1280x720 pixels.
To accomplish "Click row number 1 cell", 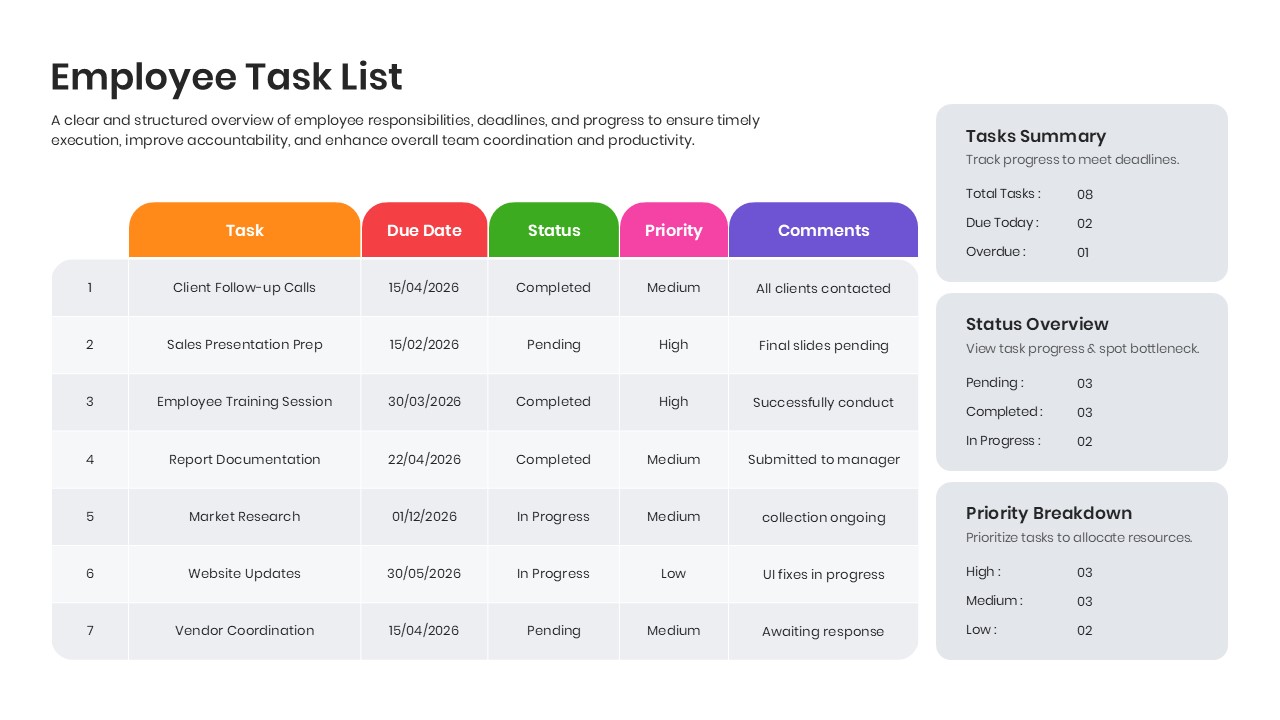I will [90, 288].
